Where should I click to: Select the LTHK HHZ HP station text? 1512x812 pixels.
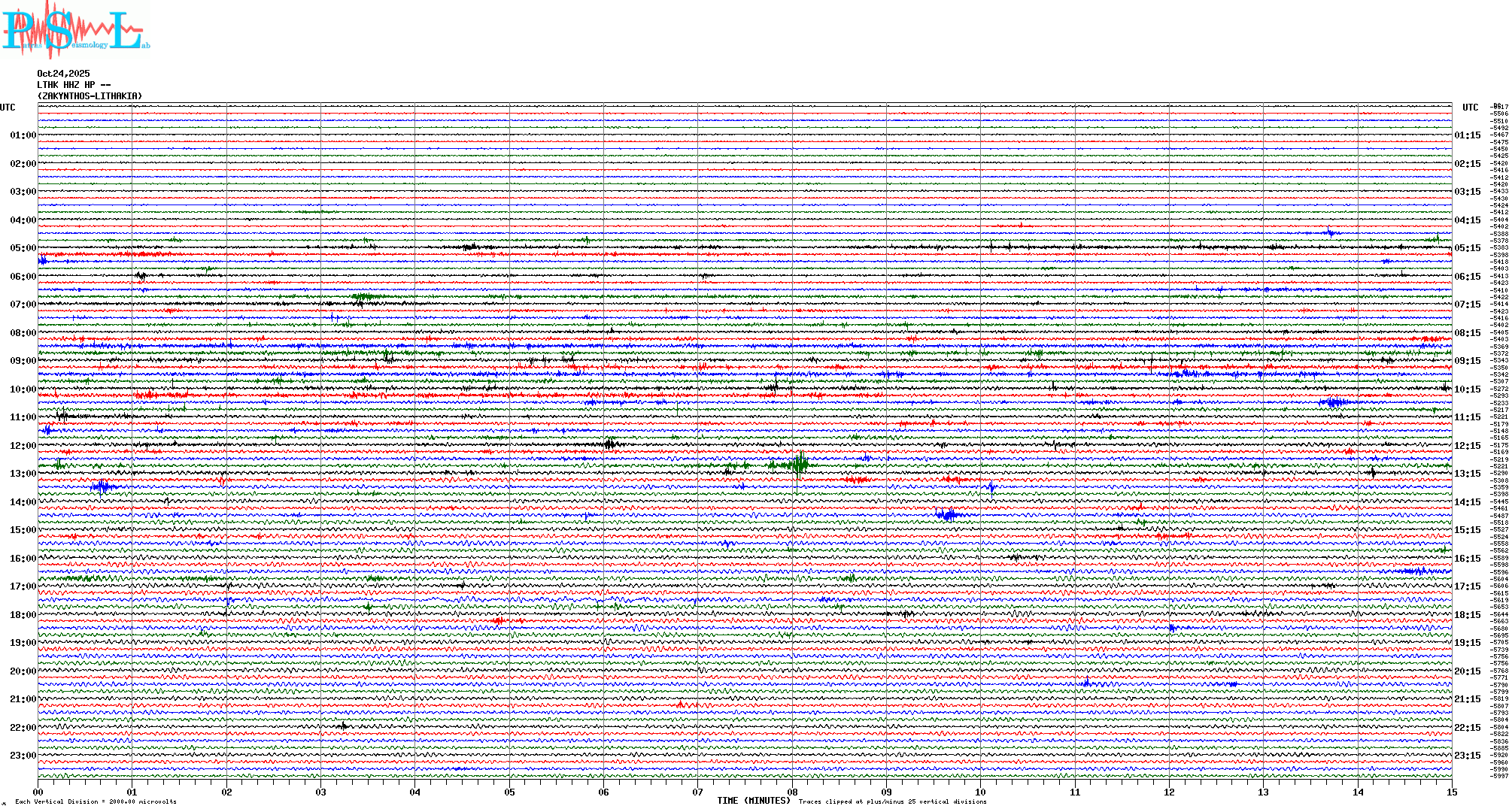(x=74, y=85)
